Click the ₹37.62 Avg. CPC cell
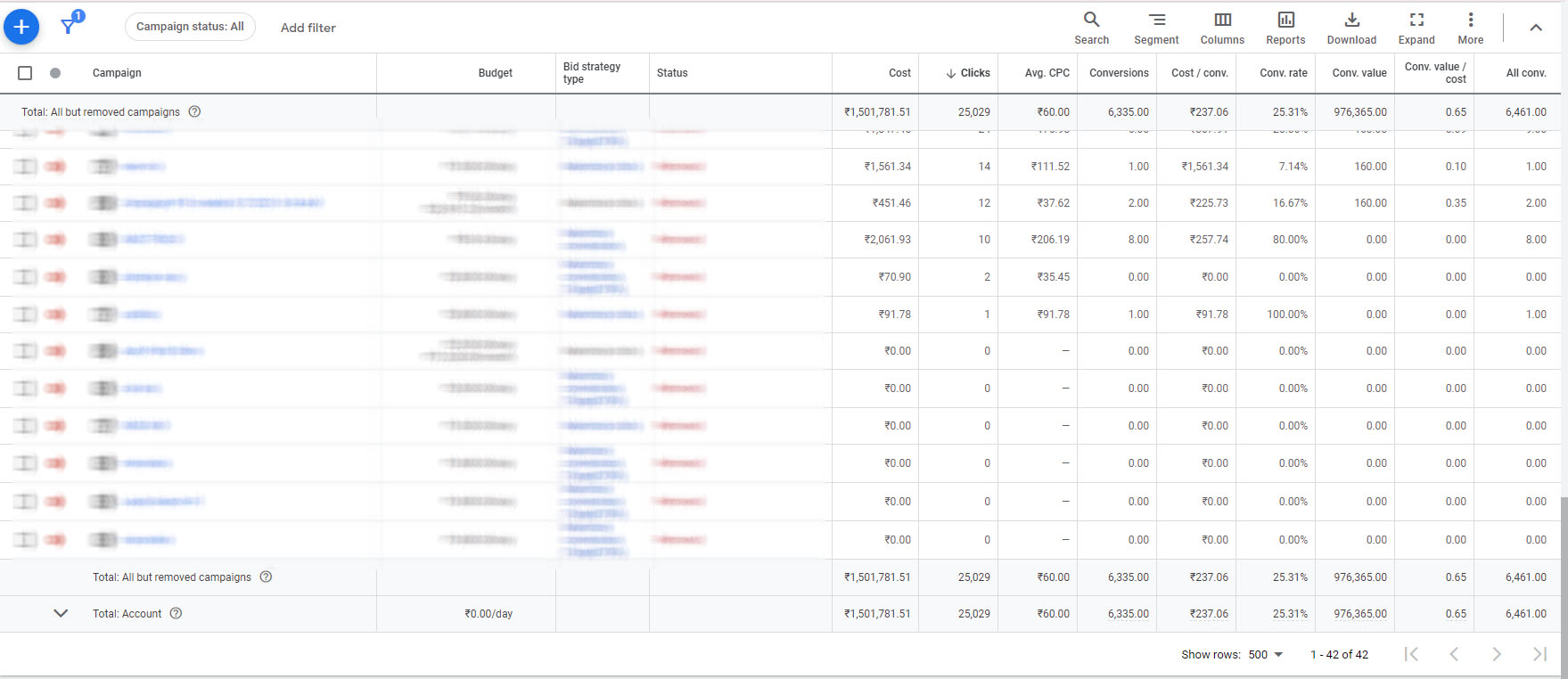Screen dimensions: 1568x679 1053,203
